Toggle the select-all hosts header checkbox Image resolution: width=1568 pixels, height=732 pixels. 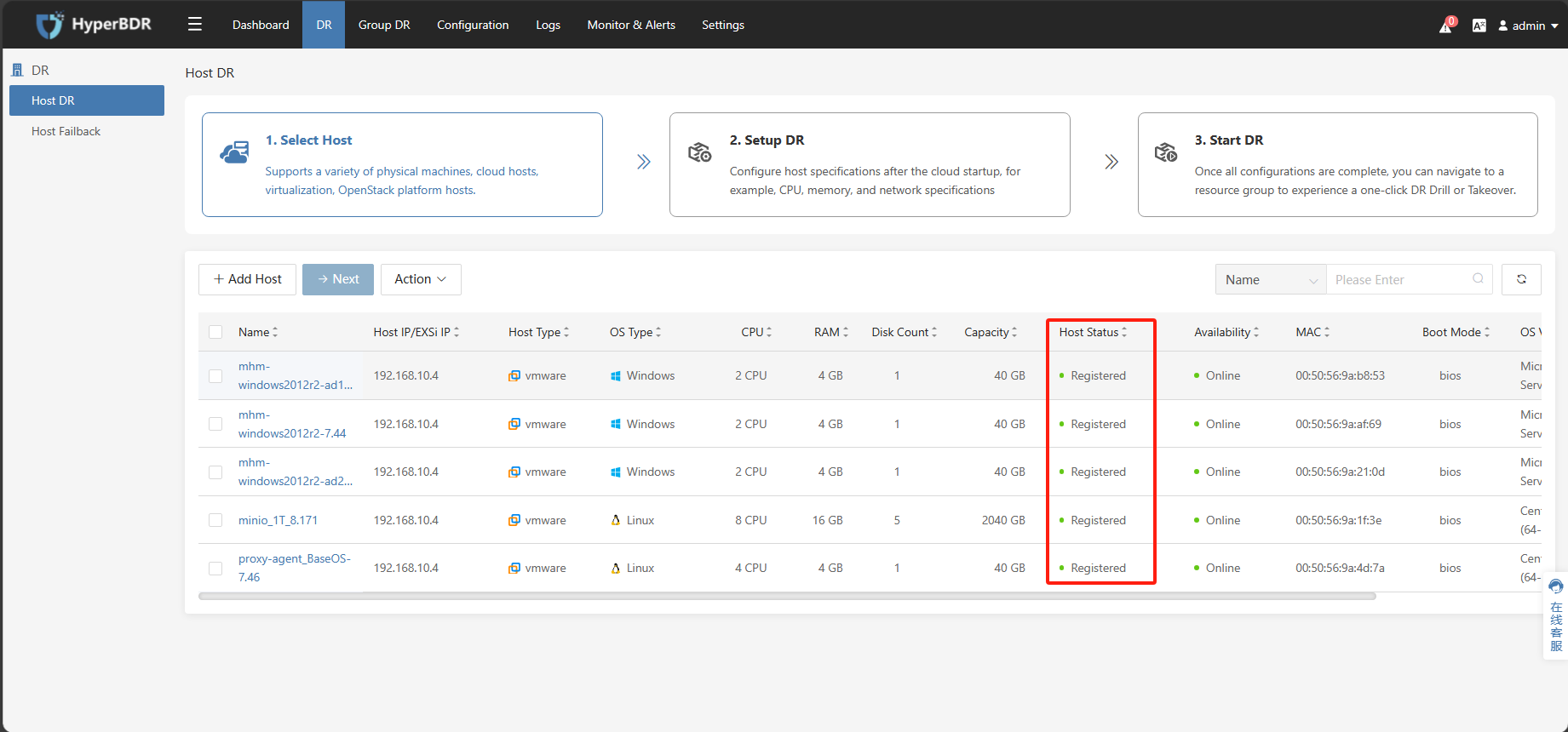click(x=215, y=332)
